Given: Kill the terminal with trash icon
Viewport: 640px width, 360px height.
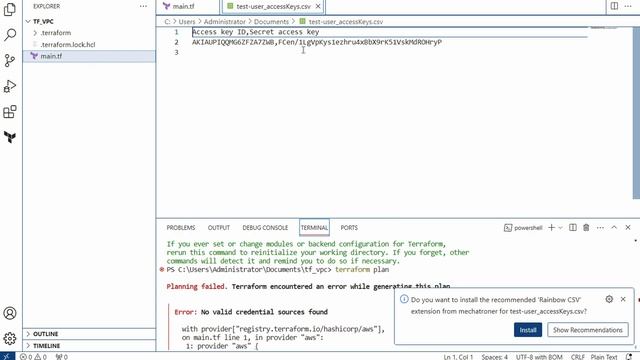Looking at the screenshot, I should 586,227.
